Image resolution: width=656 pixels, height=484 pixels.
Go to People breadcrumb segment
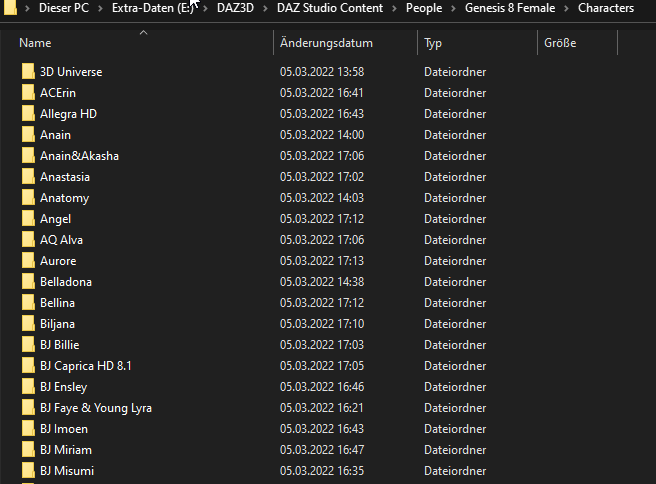point(424,8)
